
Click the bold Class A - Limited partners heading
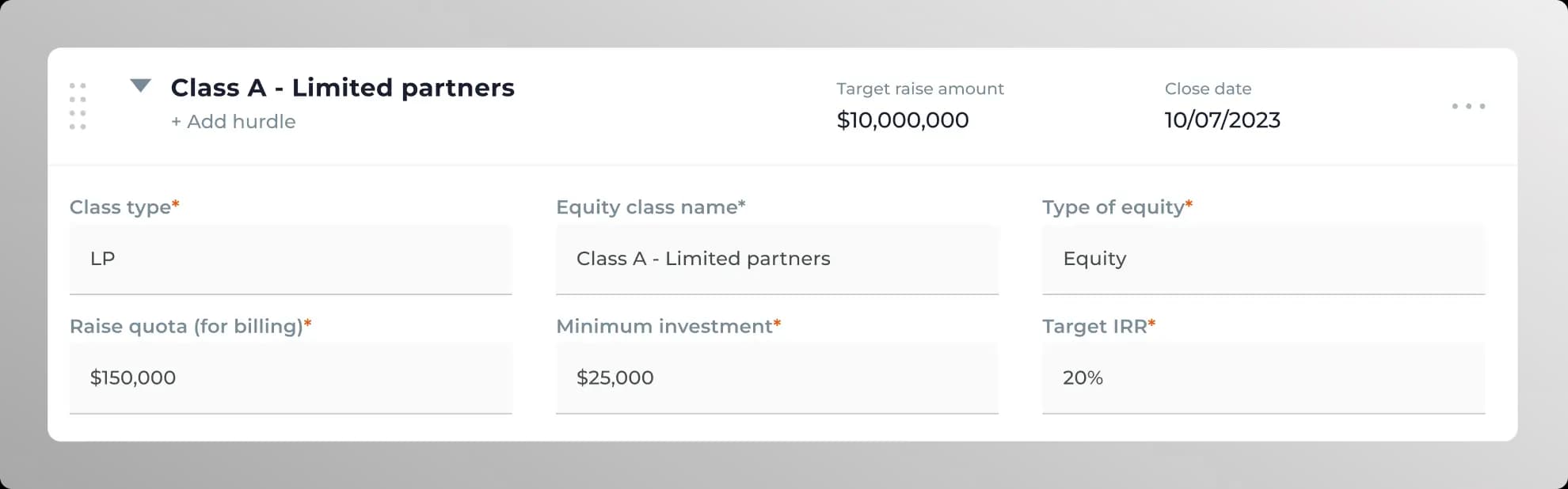(342, 88)
